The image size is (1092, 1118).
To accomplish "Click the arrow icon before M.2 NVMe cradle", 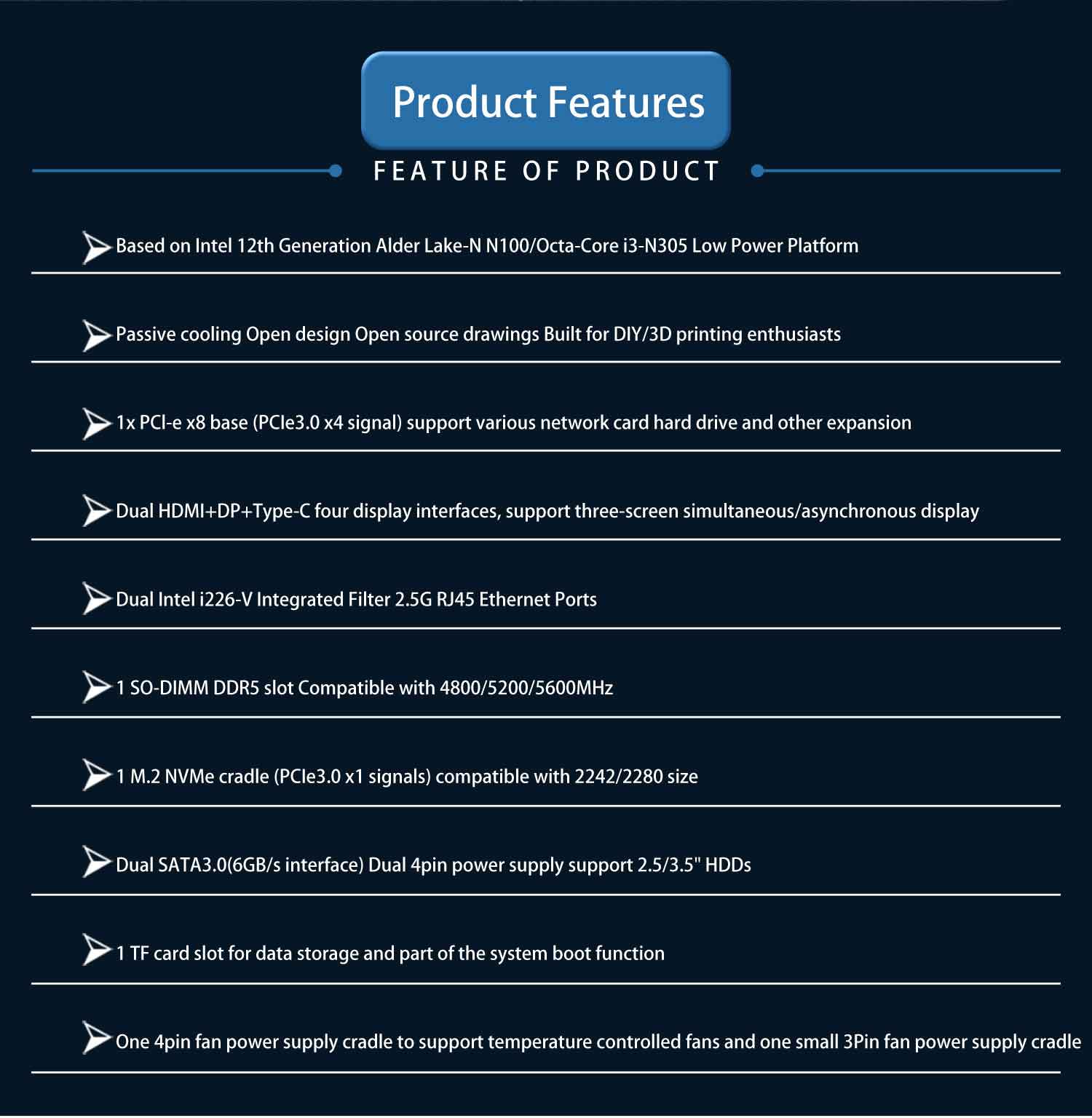I will [95, 775].
